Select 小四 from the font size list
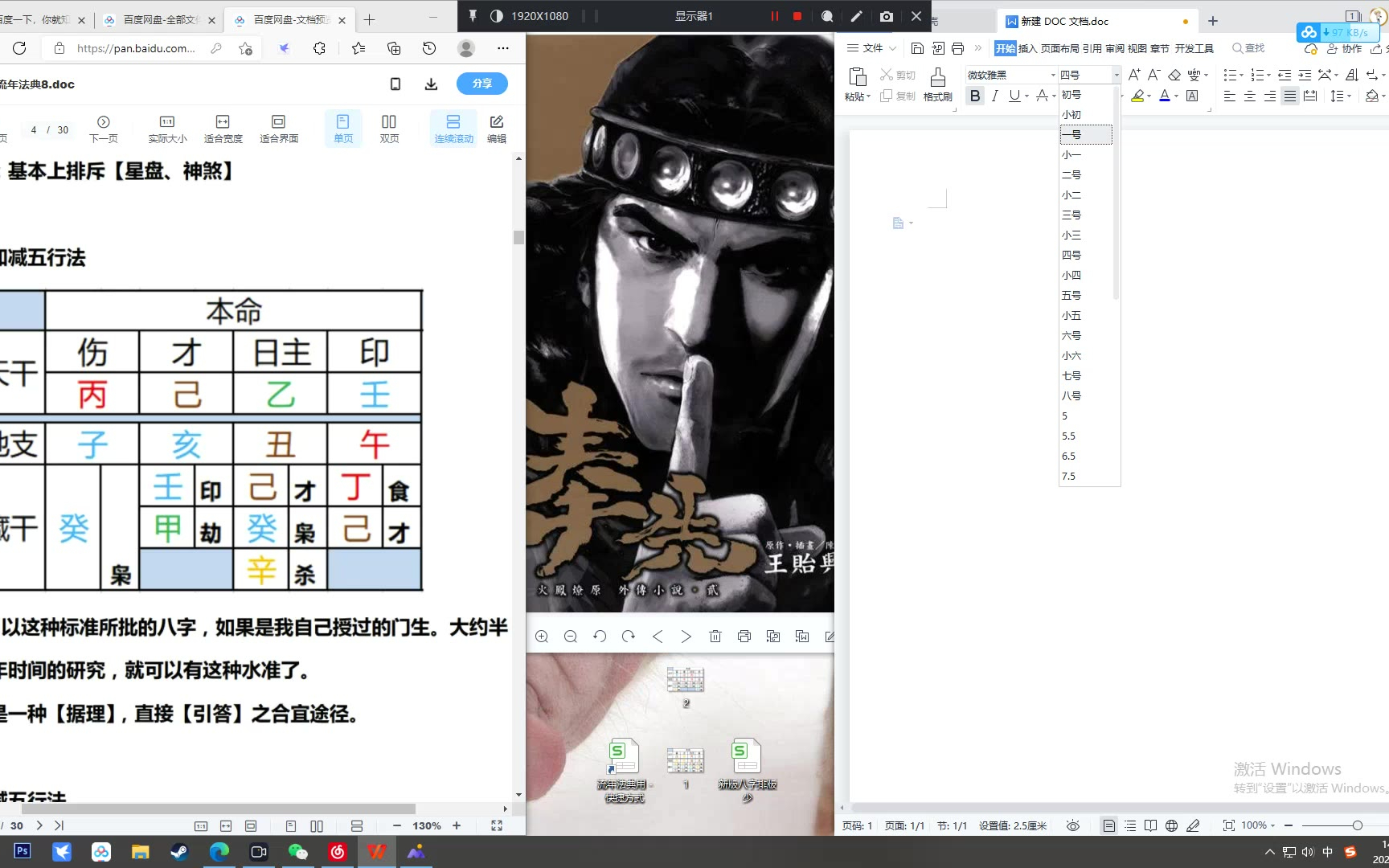 point(1071,276)
